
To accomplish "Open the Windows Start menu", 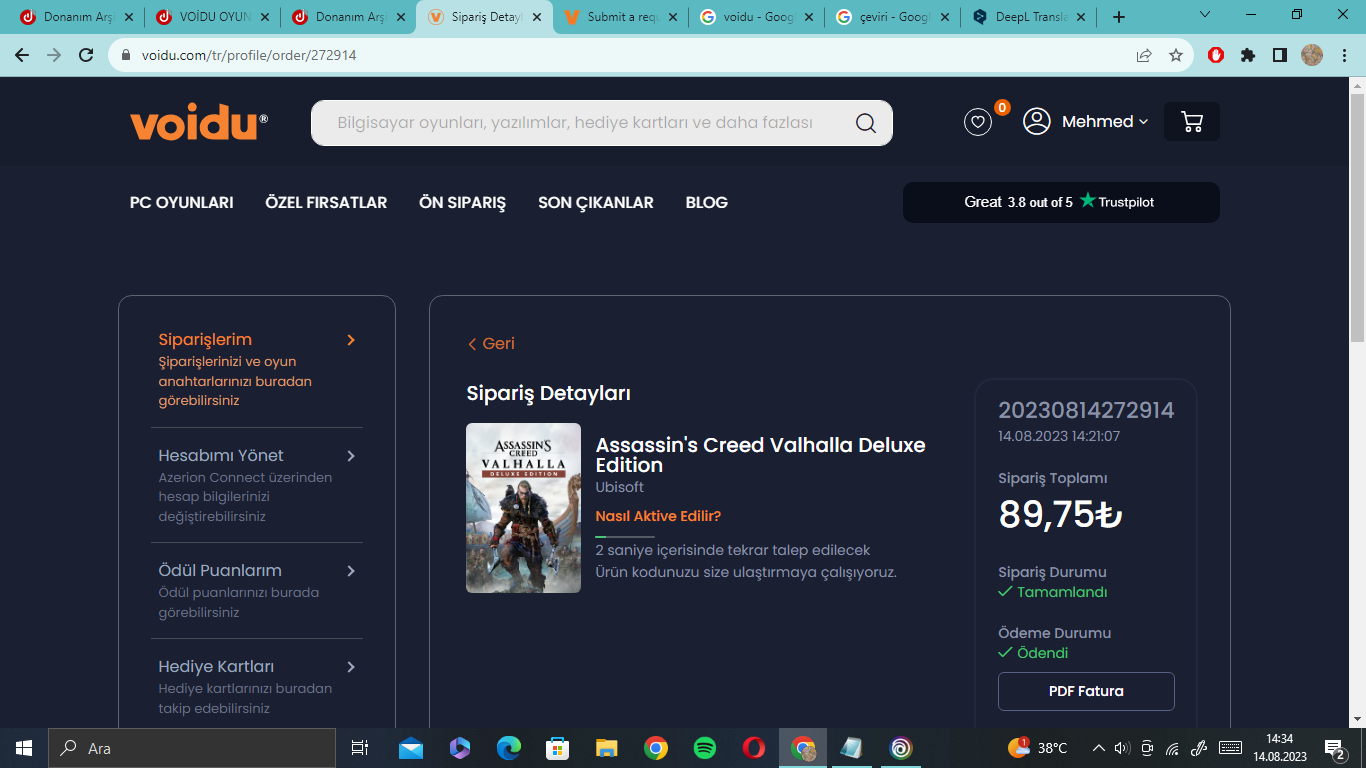I will pos(24,748).
